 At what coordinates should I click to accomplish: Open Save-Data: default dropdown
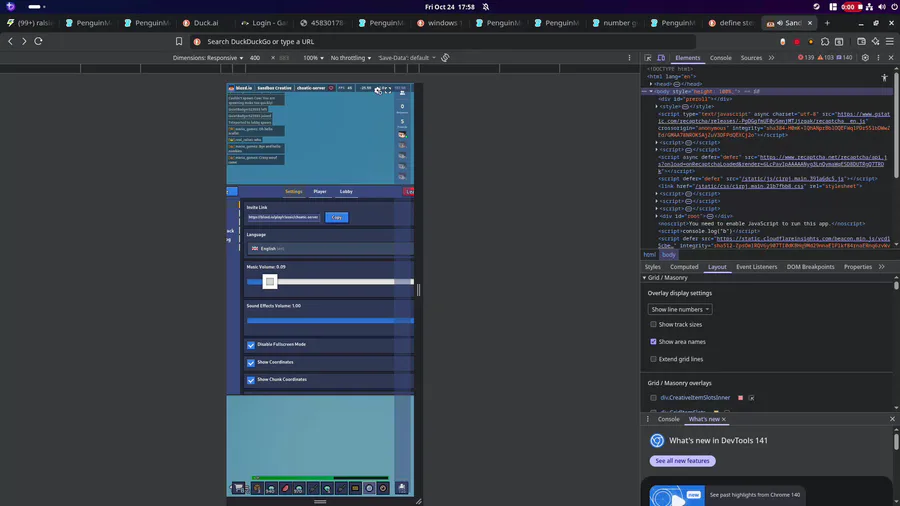pos(406,58)
